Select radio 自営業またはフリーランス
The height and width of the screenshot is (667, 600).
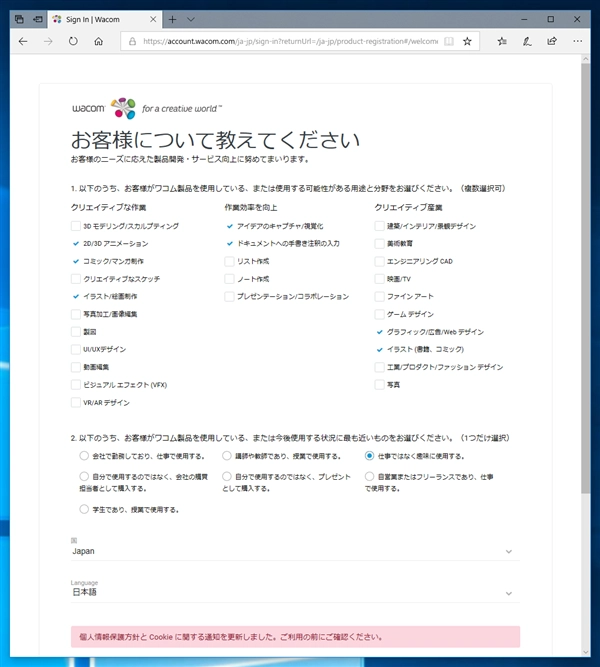click(369, 476)
